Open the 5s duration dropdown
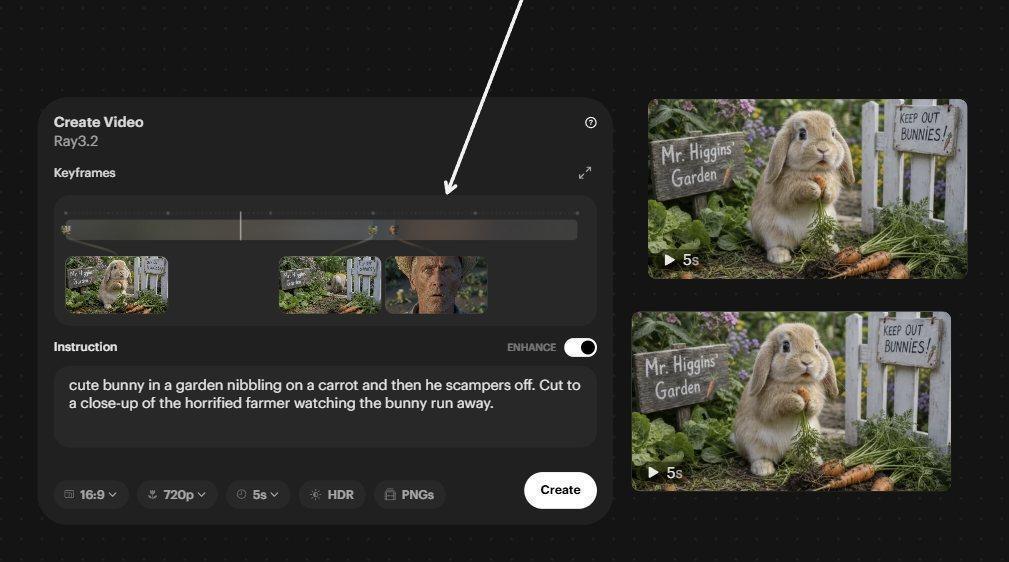The width and height of the screenshot is (1009, 562). tap(257, 494)
